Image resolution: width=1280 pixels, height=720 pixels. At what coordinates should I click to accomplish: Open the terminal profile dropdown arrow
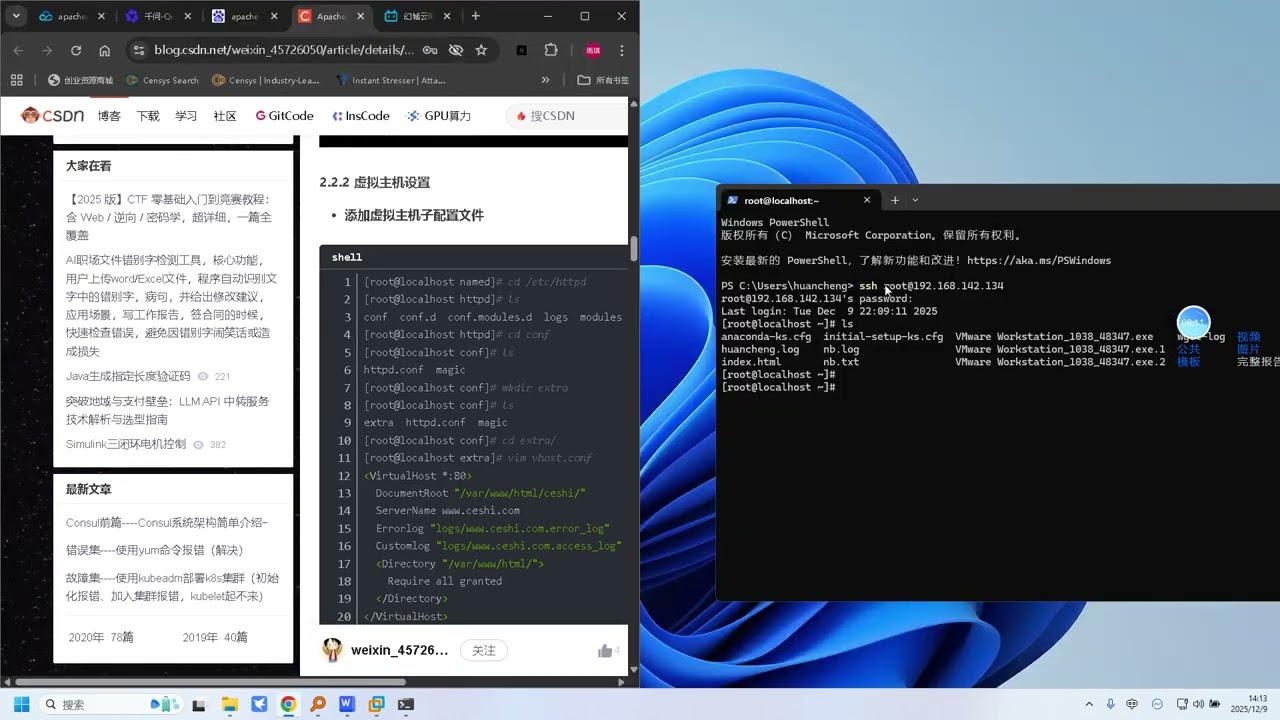pos(915,200)
